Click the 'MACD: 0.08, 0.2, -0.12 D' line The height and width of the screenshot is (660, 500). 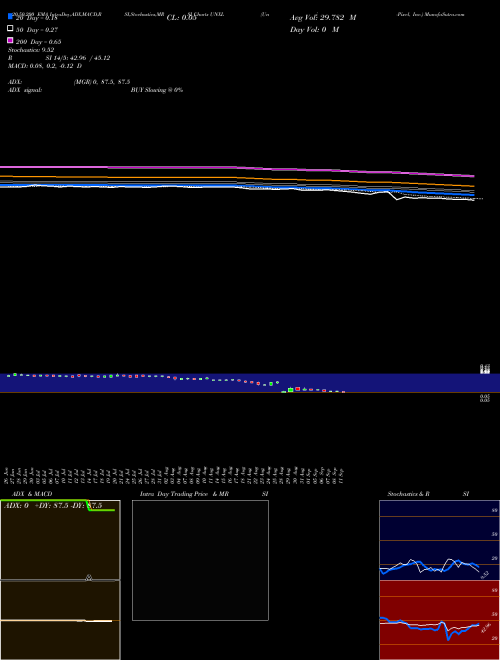click(45, 66)
